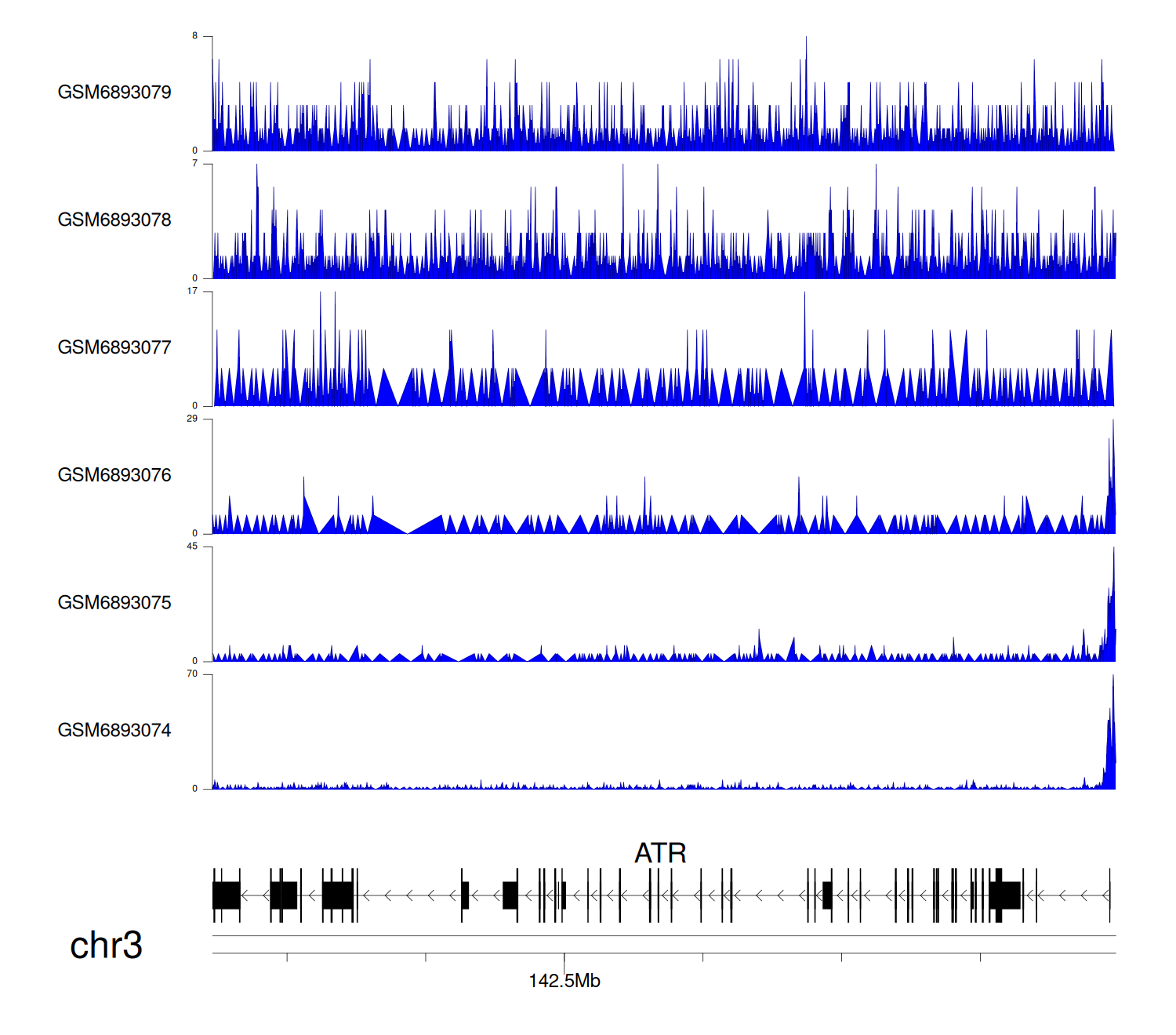Click the y-axis maximum value 7
1176x1035 pixels.
click(x=194, y=164)
